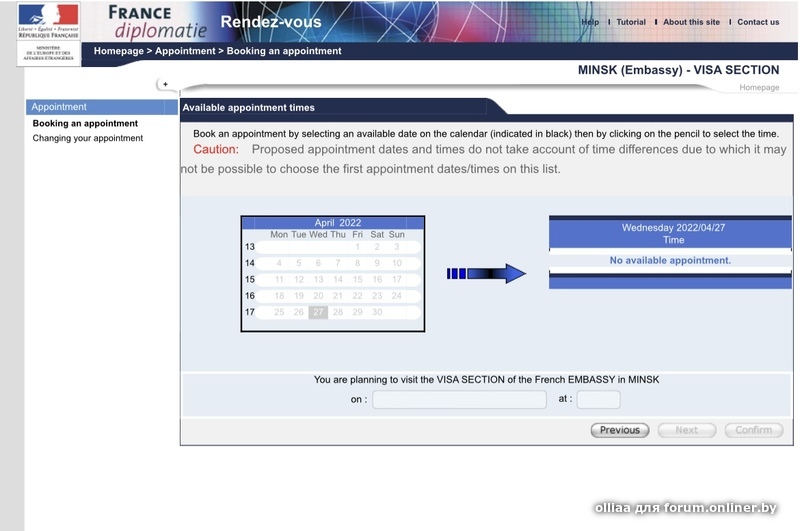Click the No available appointment message
Screen dimensions: 800x531
(x=670, y=261)
